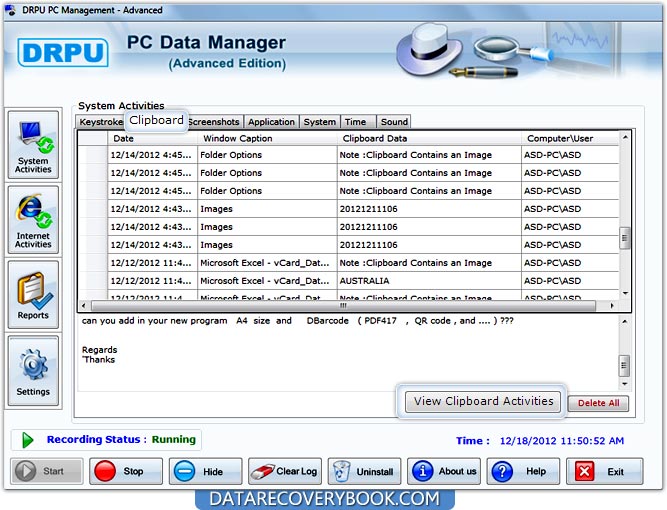Open Help with question mark
Screen dimensions: 667x510
[x=523, y=471]
